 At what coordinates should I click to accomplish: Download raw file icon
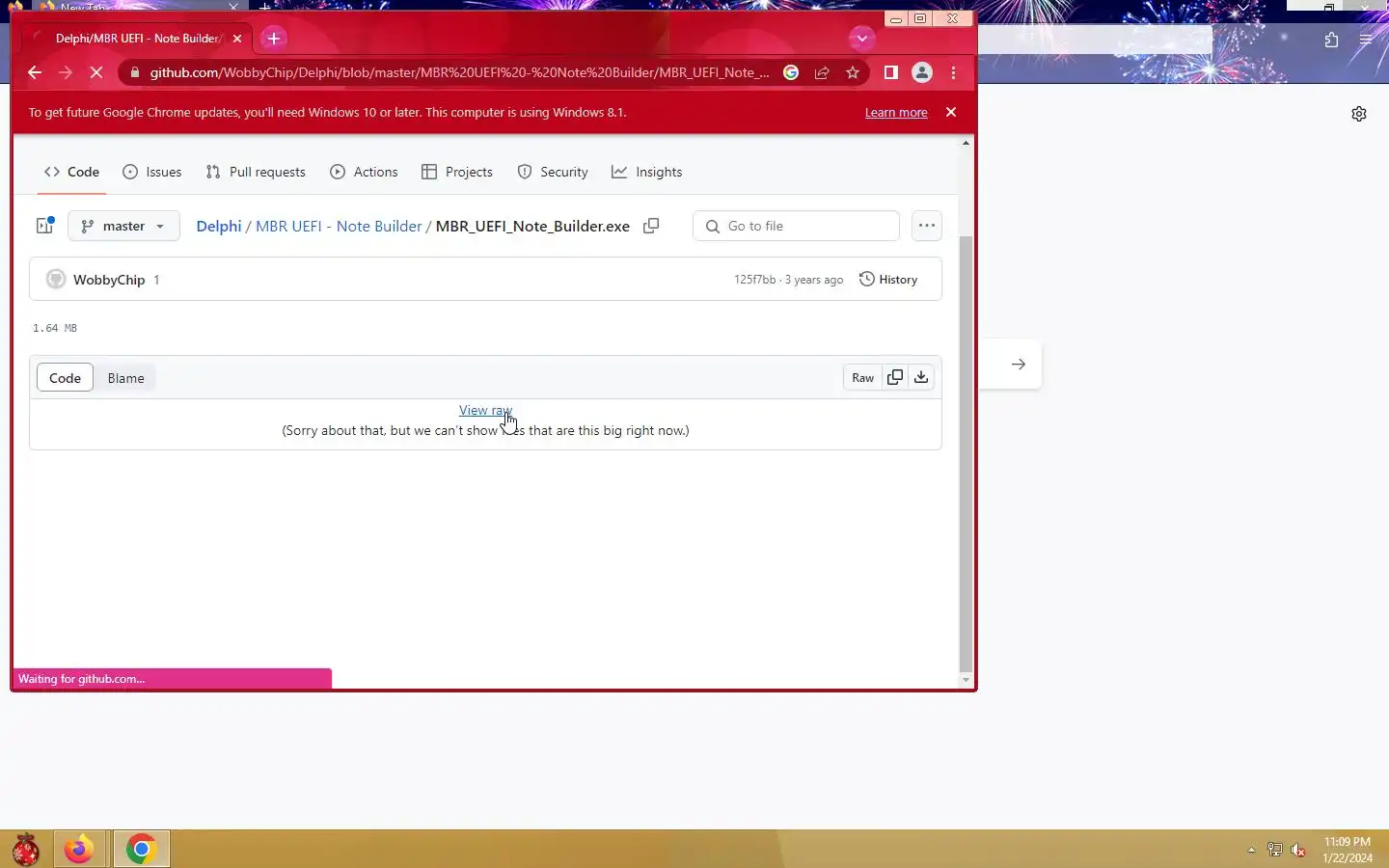coord(921,378)
